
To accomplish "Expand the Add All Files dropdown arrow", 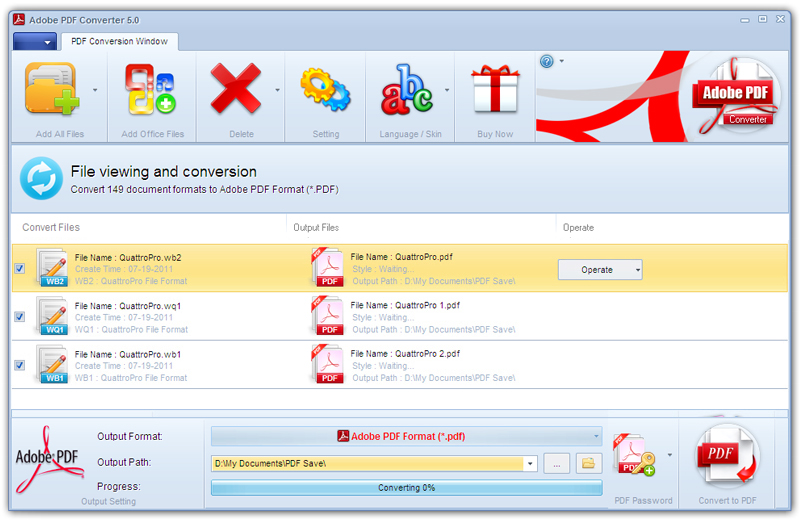I will click(x=95, y=90).
